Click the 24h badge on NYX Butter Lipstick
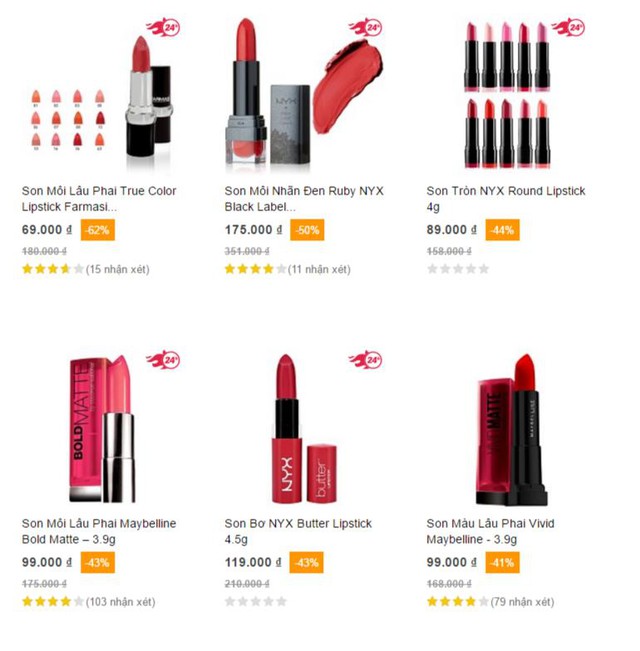Image resolution: width=640 pixels, height=651 pixels. (365, 360)
